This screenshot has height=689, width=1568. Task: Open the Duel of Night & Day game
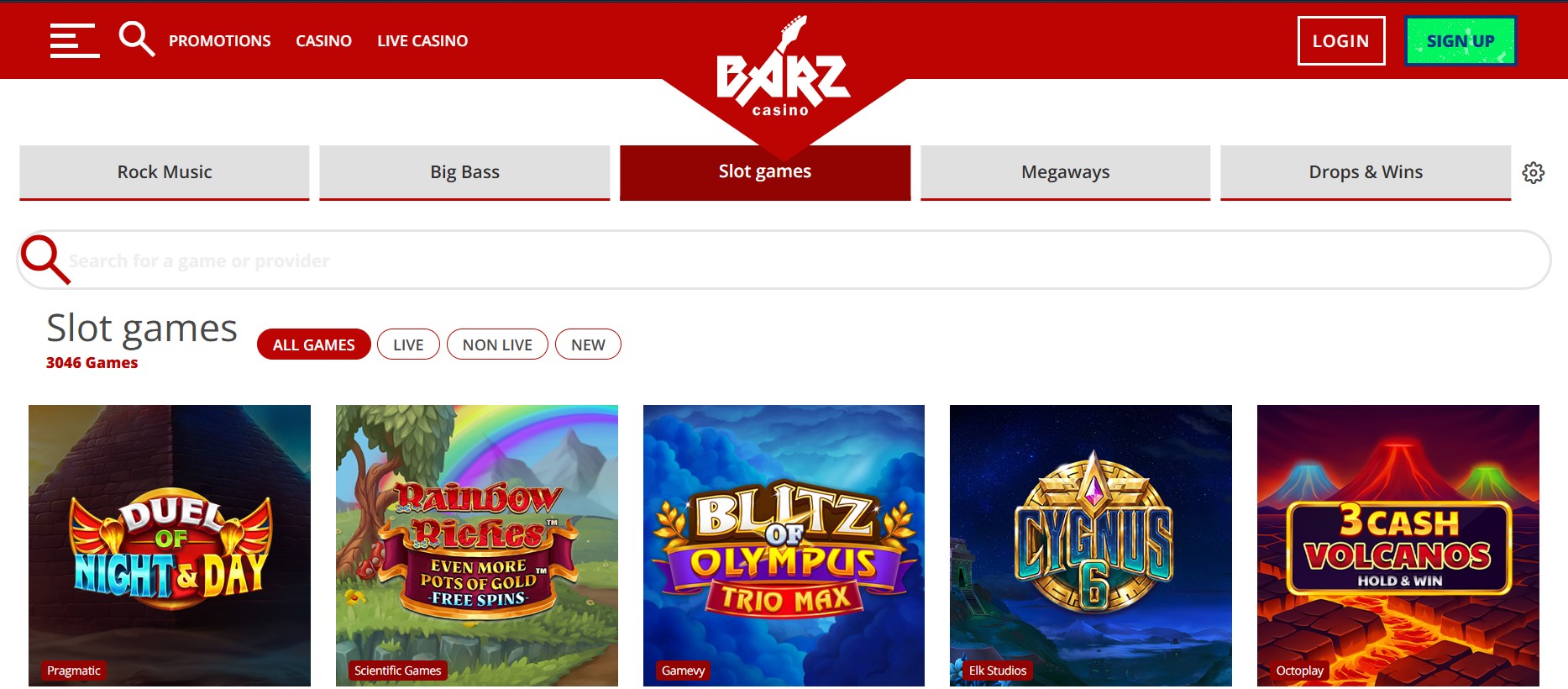click(170, 545)
